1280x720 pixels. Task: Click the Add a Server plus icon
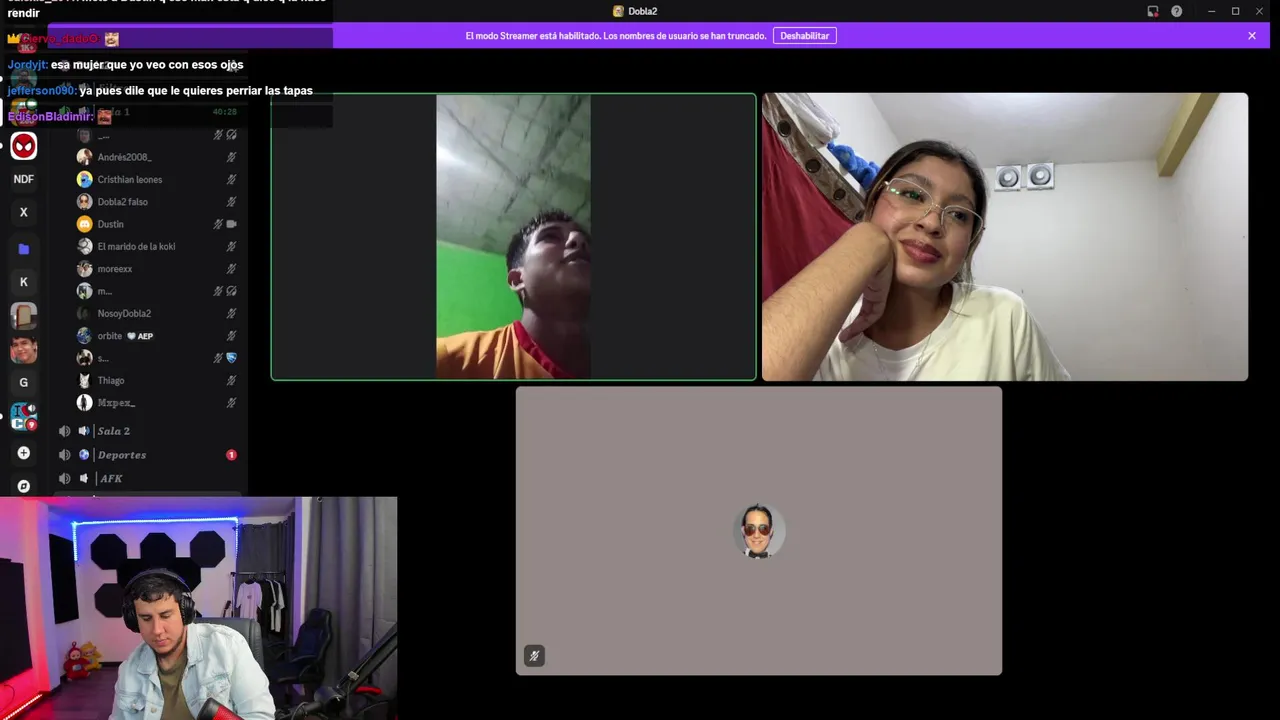coord(24,453)
